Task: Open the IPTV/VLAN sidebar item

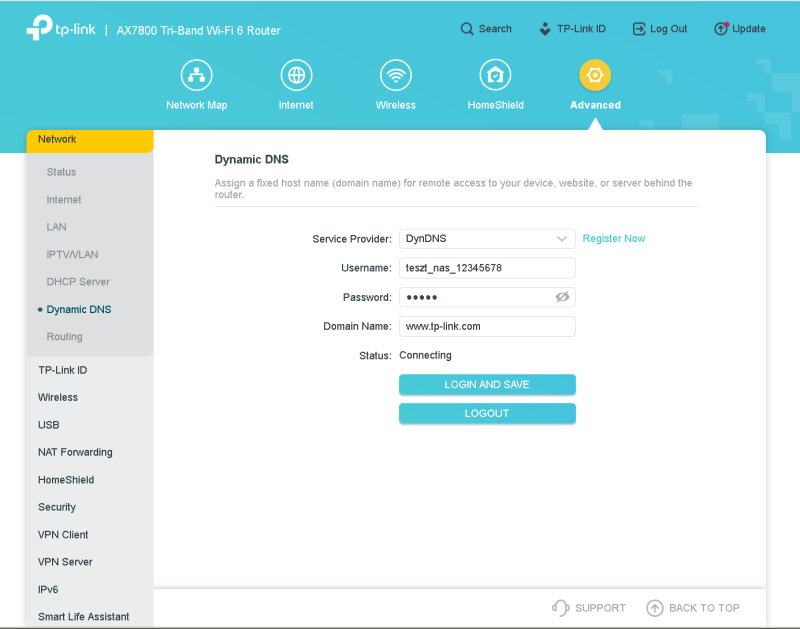Action: 72,254
